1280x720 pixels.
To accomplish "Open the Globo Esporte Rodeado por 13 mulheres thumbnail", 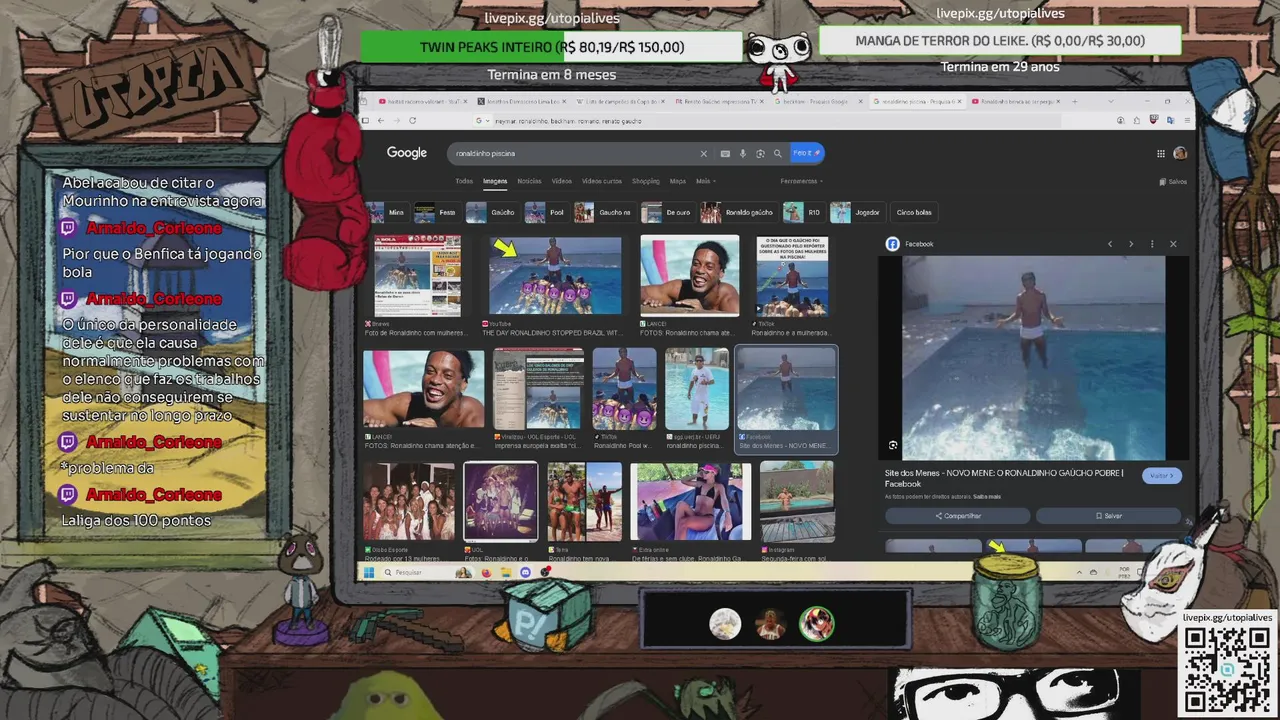I will point(409,502).
